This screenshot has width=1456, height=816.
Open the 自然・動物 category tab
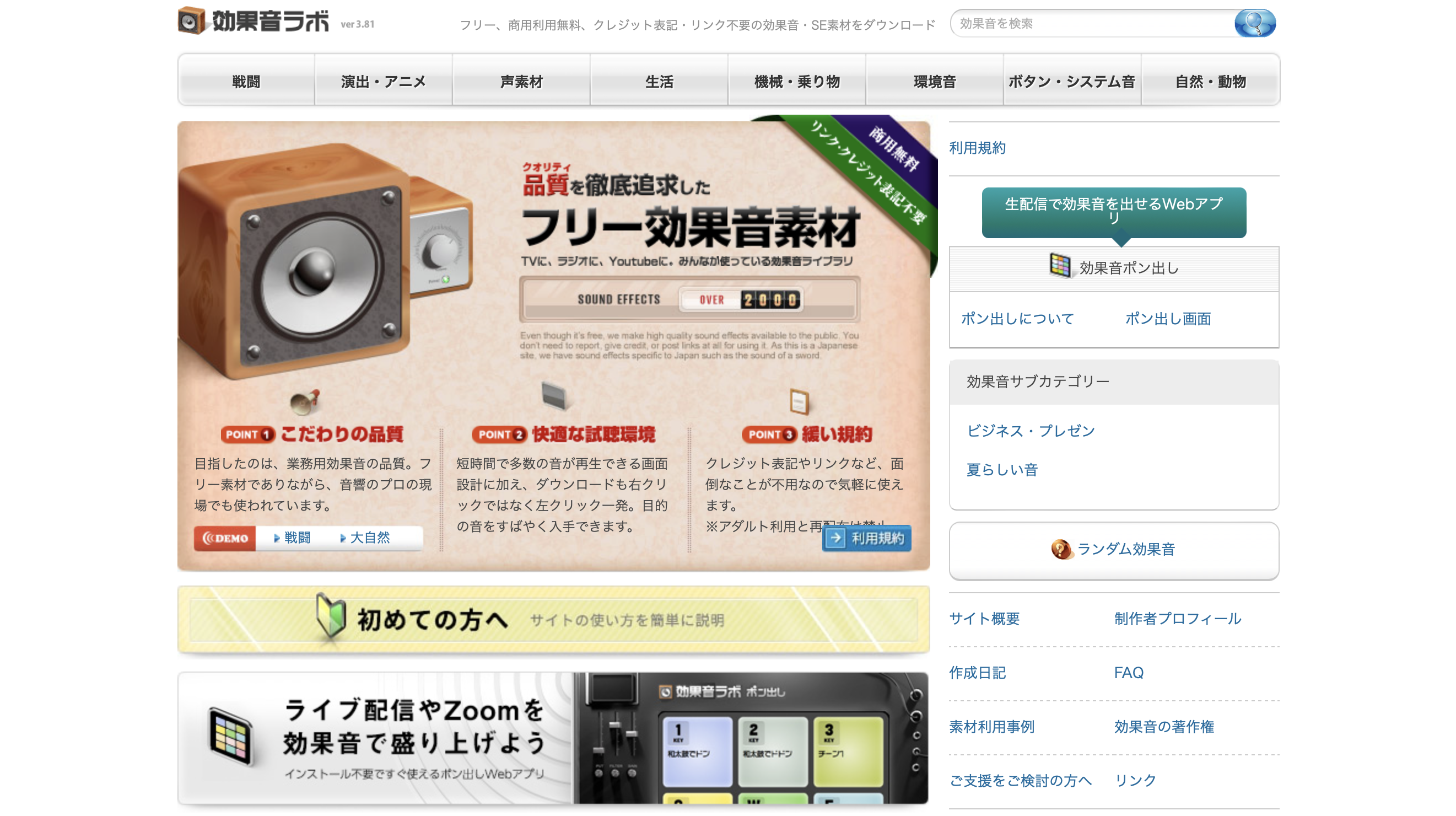(x=1210, y=81)
